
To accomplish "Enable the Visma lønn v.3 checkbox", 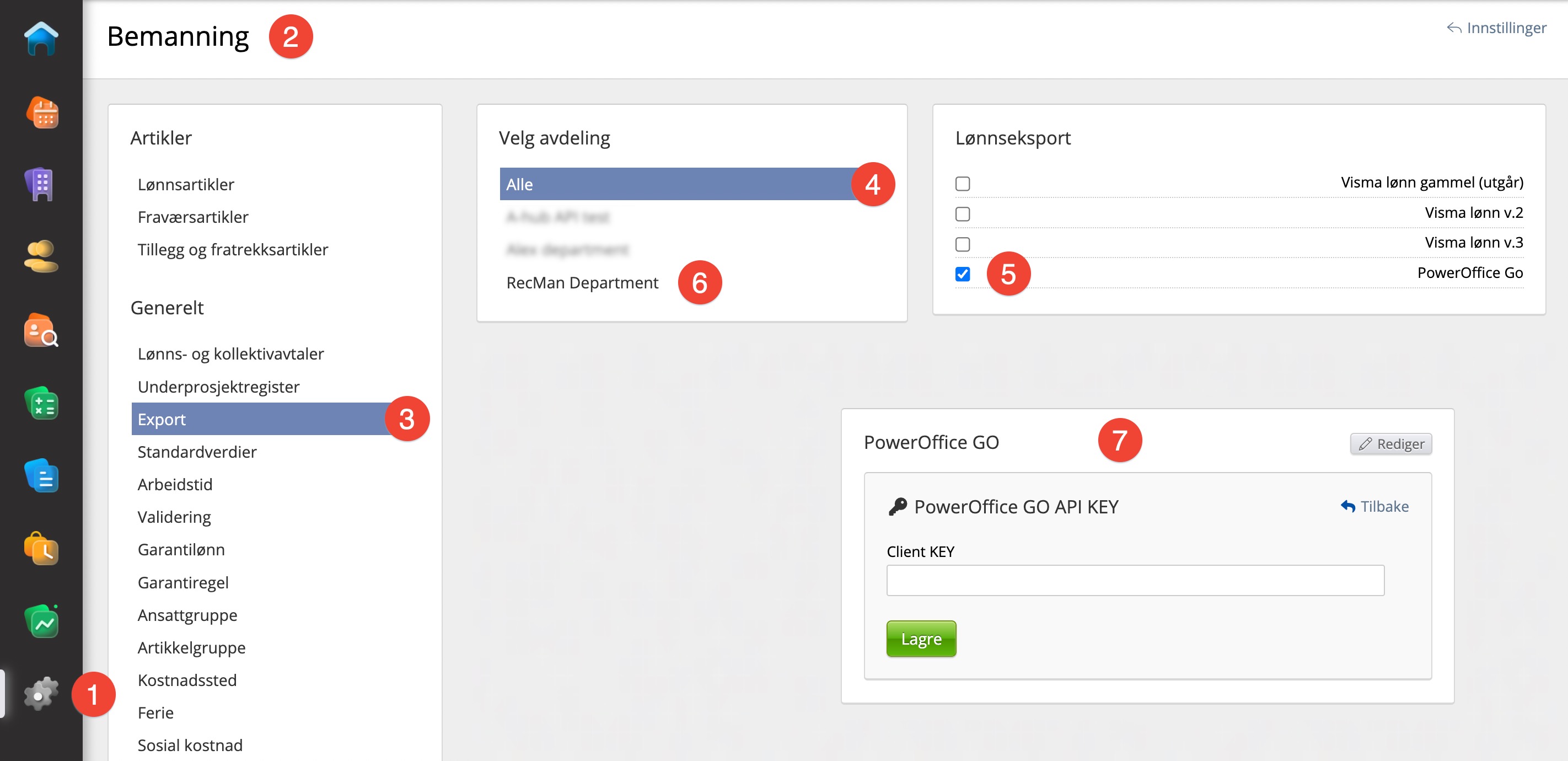I will click(962, 244).
